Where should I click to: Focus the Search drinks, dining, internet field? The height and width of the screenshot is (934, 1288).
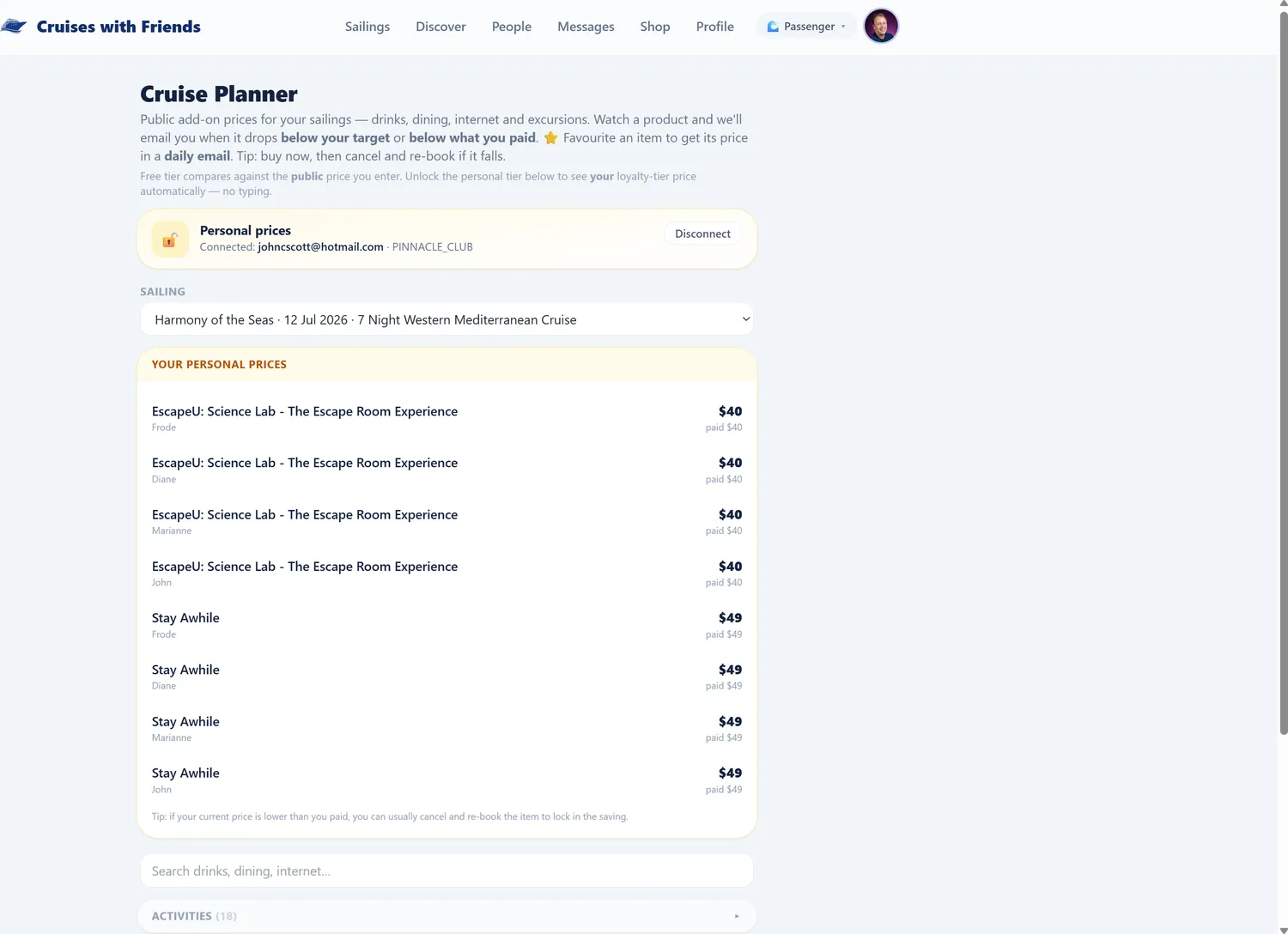pos(447,870)
